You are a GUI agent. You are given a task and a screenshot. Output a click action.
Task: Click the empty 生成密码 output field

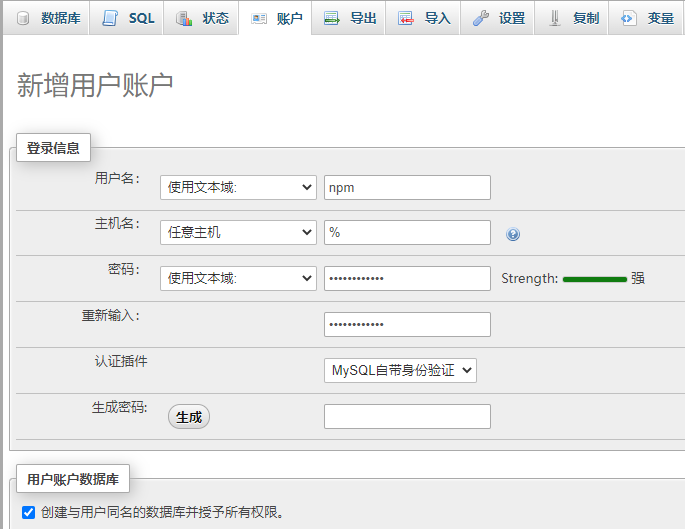[407, 416]
